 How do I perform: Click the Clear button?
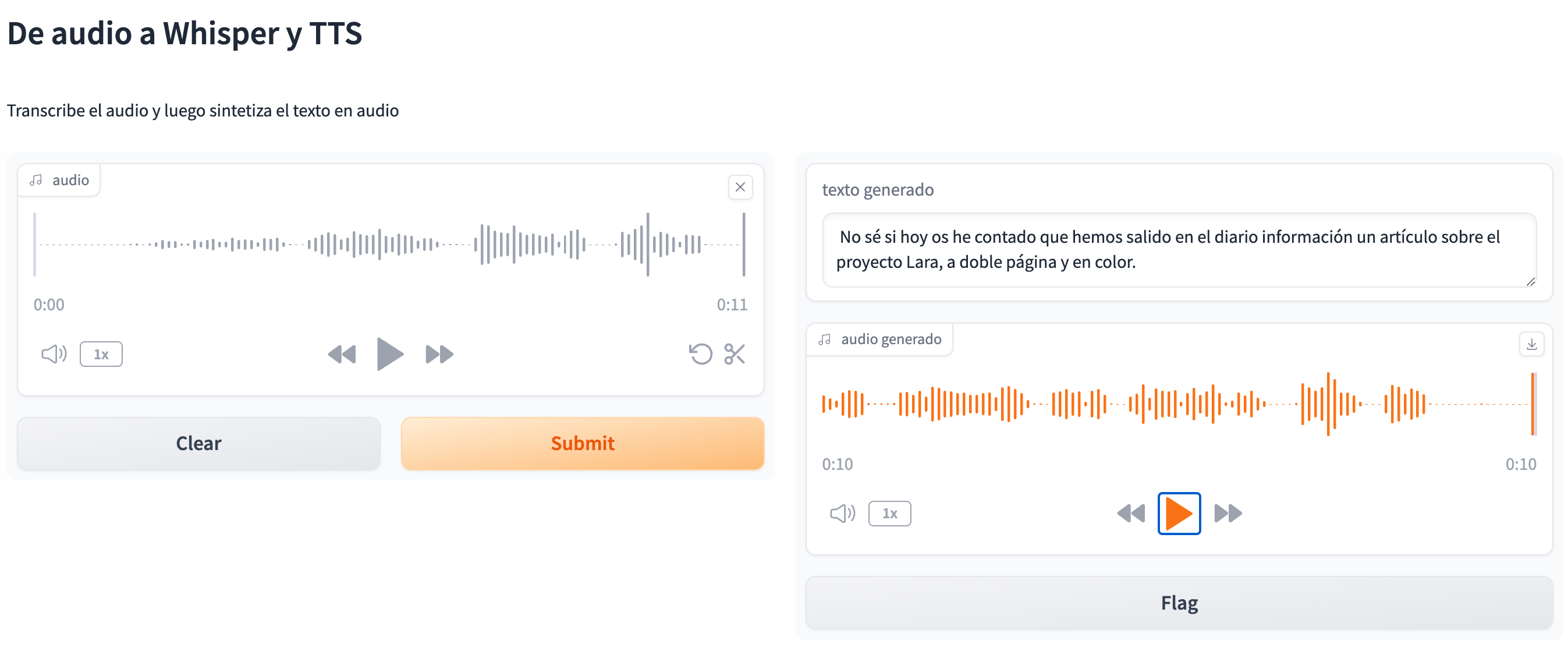coord(198,442)
